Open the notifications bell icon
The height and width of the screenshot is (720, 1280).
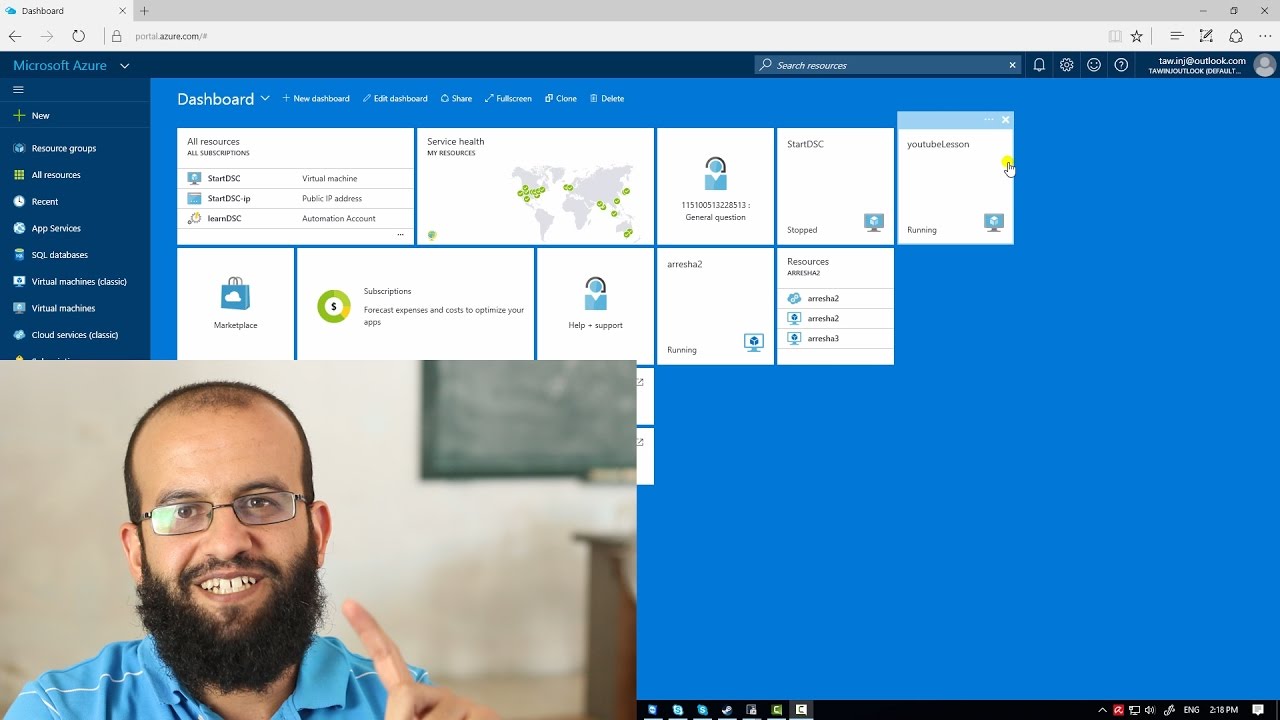pos(1039,65)
